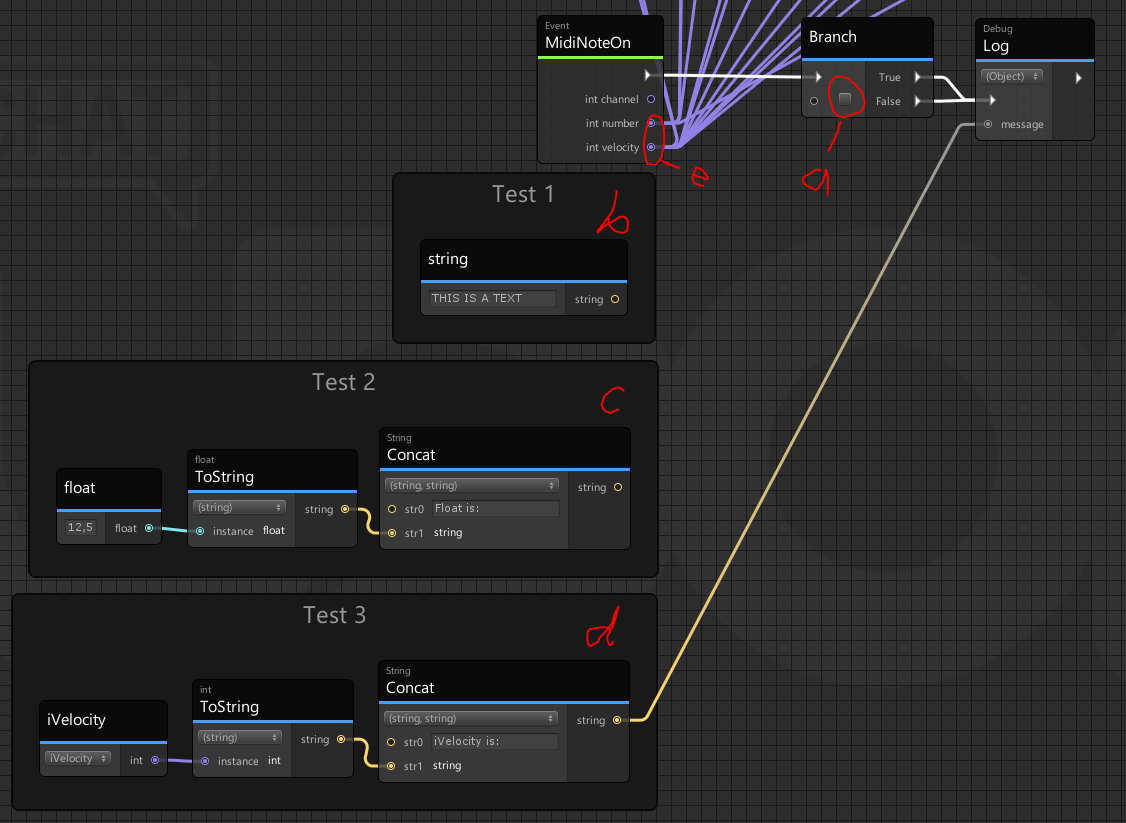Toggle the Branch condition checkbox

tap(845, 99)
